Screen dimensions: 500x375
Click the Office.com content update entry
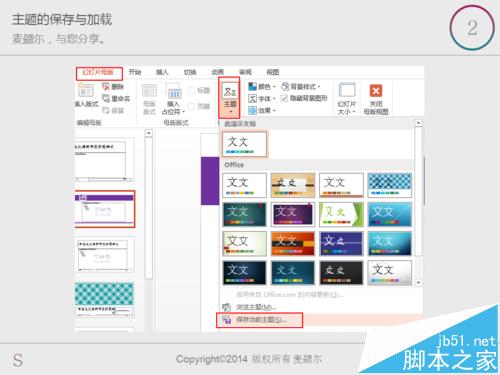(290, 295)
